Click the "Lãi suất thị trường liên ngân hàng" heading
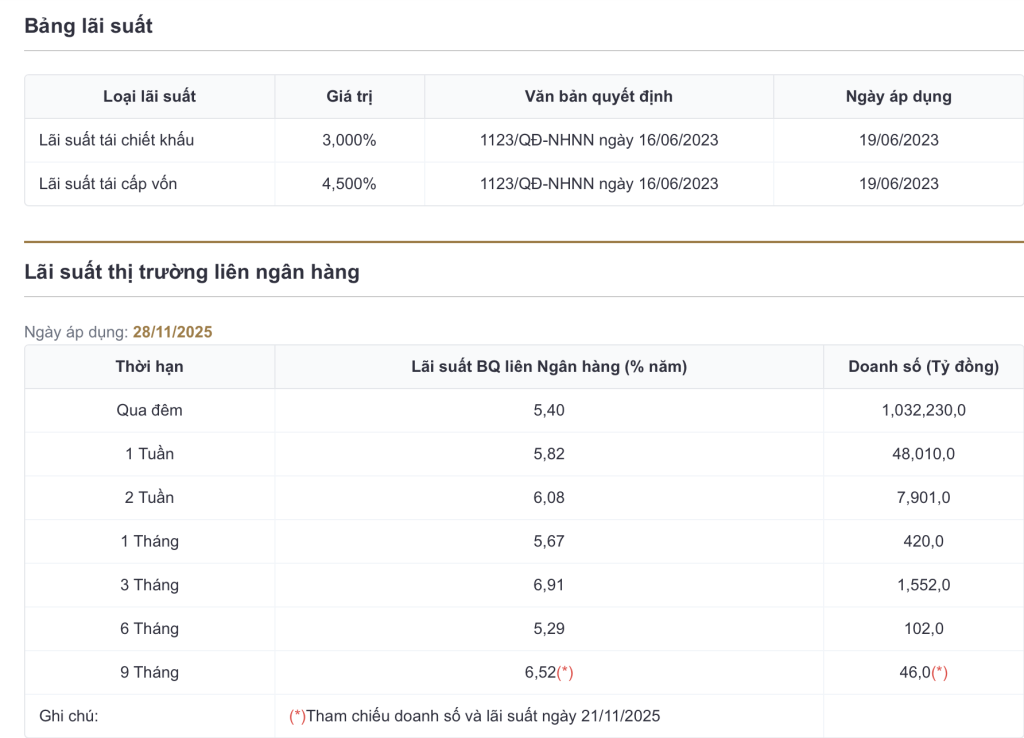The image size is (1024, 738). pyautogui.click(x=191, y=272)
